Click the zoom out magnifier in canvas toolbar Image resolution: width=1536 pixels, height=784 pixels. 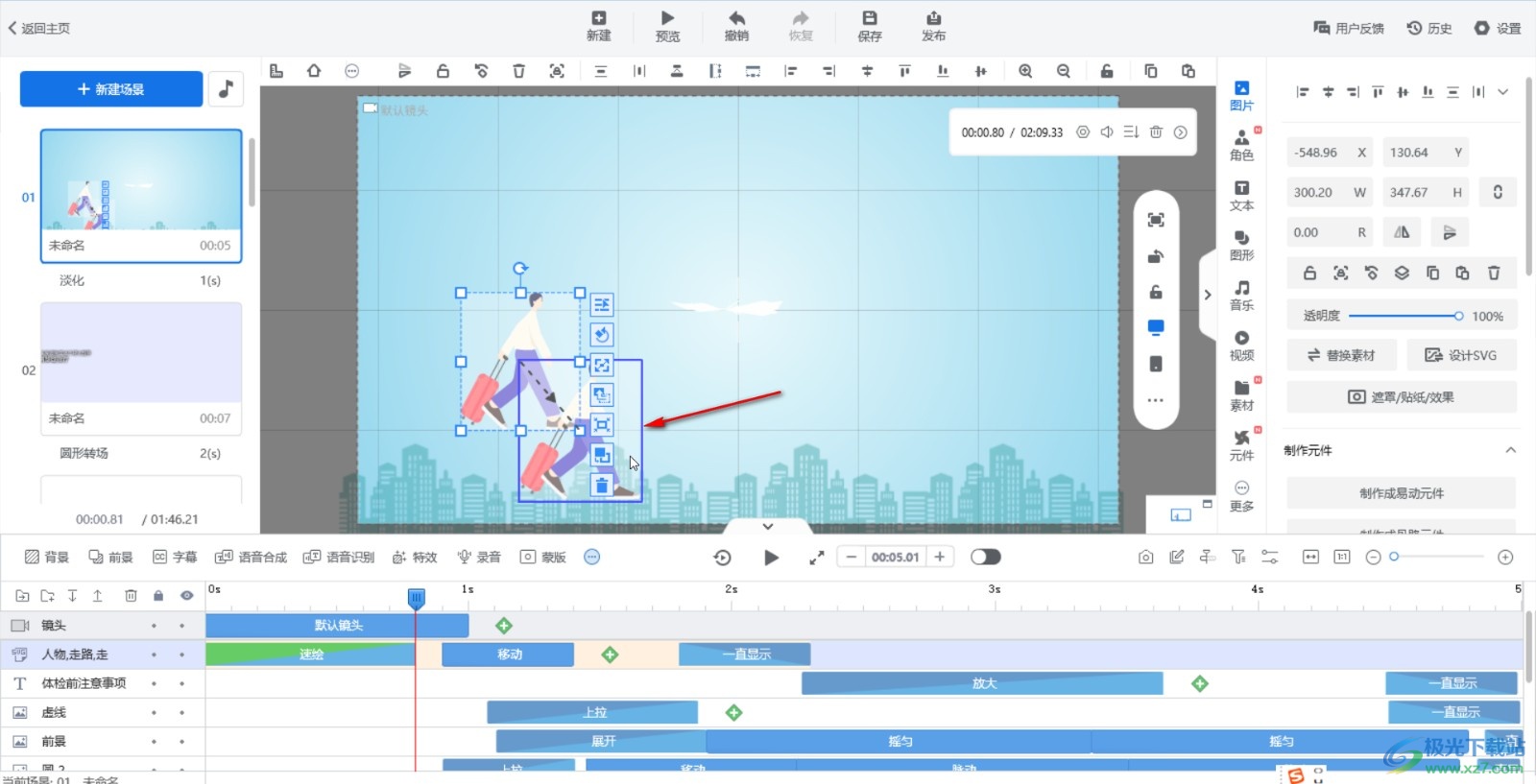pyautogui.click(x=1064, y=71)
